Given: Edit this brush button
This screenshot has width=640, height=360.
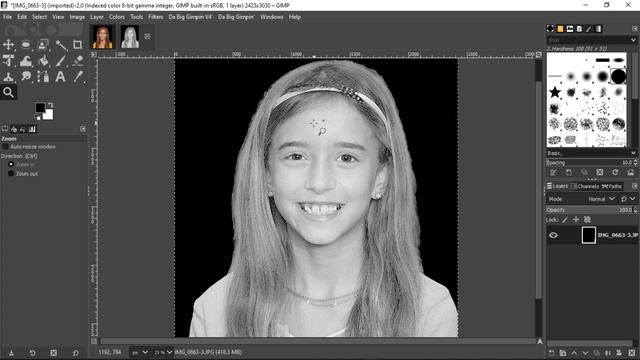Looking at the screenshot, I should (553, 173).
